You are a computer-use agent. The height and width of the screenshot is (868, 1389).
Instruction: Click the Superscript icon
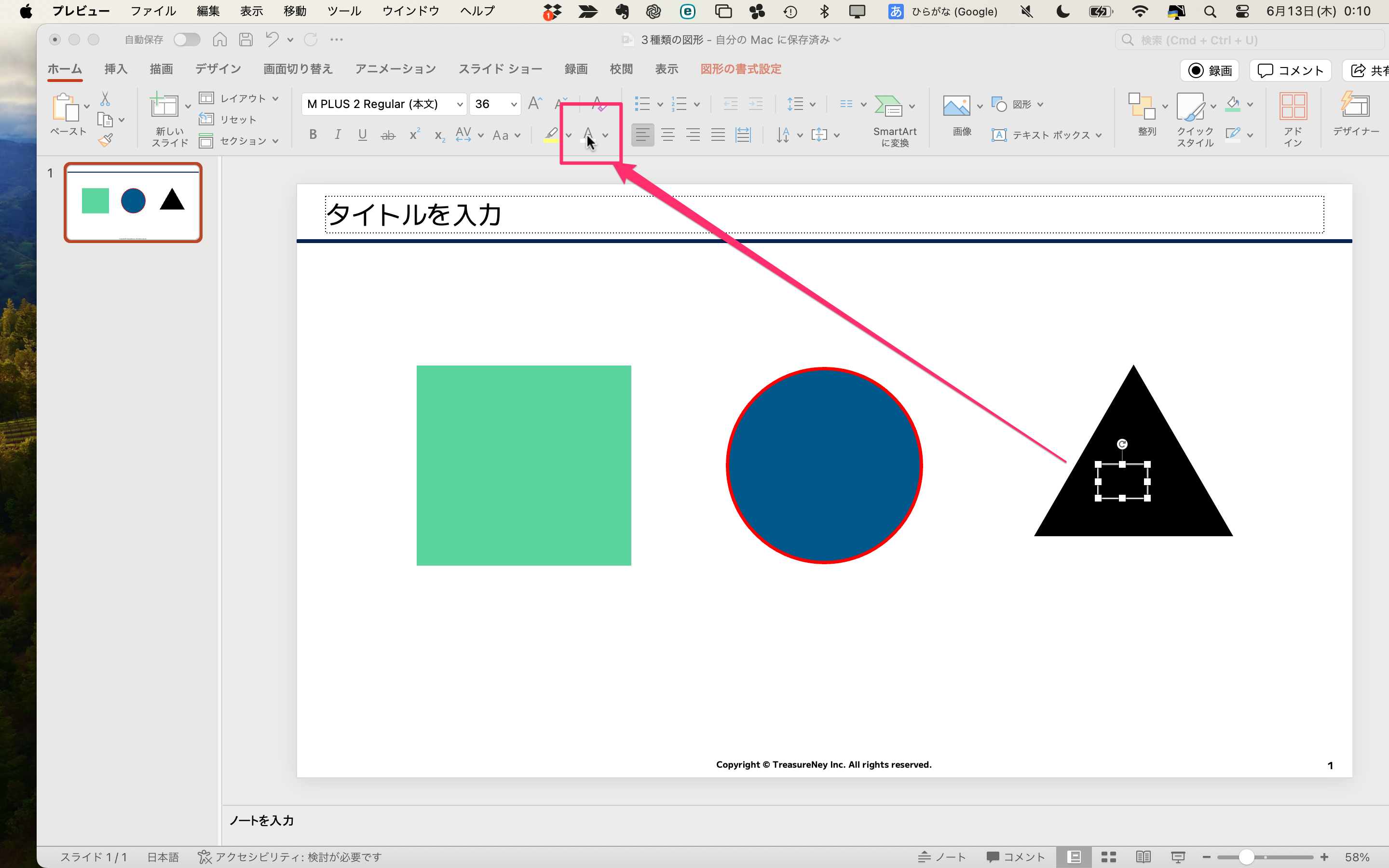click(x=414, y=135)
